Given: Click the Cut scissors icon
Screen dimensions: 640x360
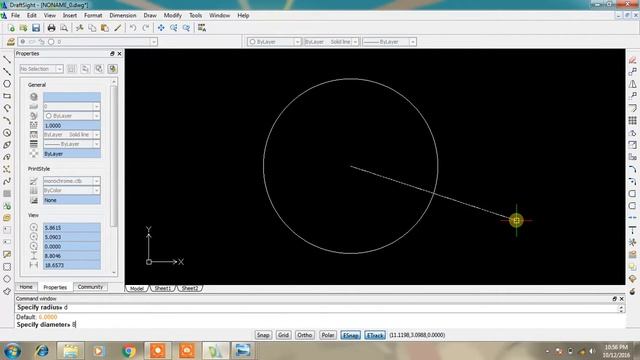Looking at the screenshot, I should coord(80,28).
